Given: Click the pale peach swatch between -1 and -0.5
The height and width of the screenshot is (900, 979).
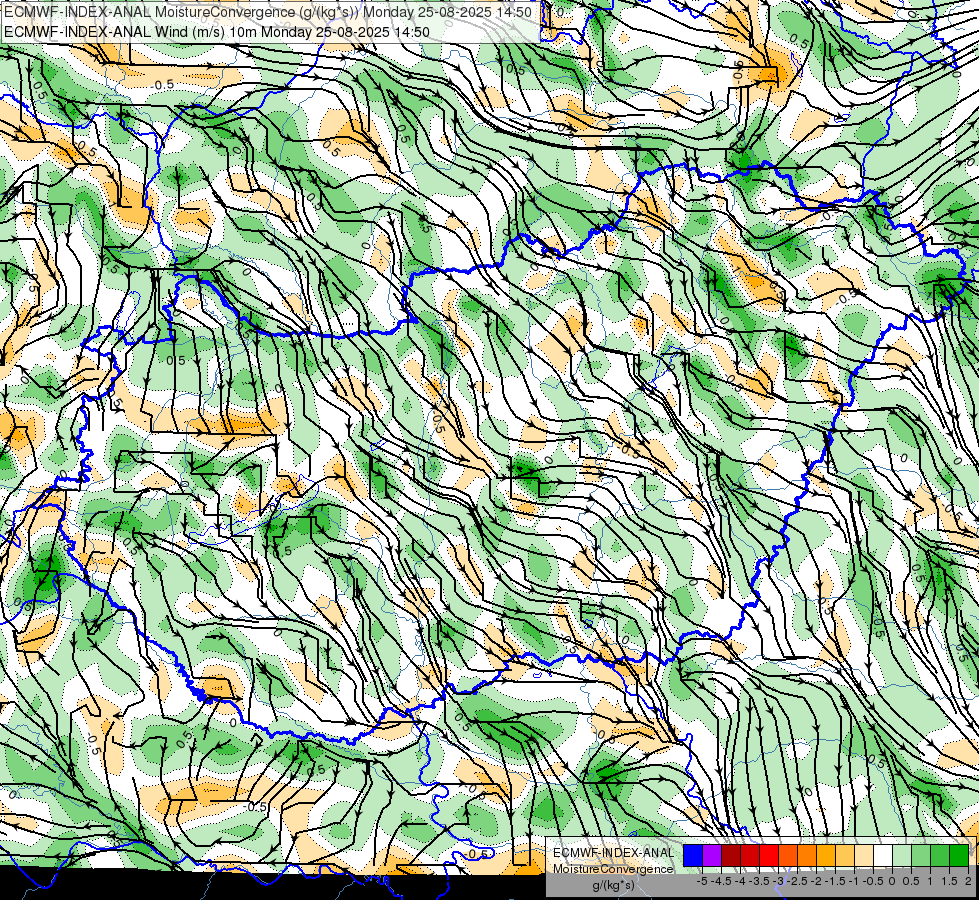Looking at the screenshot, I should [x=864, y=855].
